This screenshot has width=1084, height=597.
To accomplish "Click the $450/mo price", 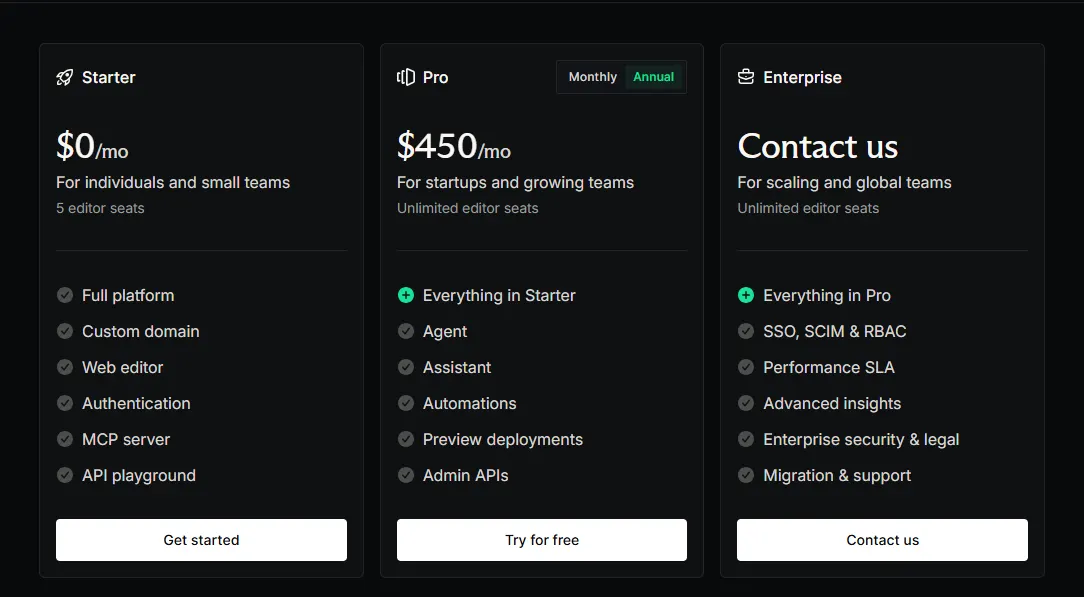I will 454,146.
